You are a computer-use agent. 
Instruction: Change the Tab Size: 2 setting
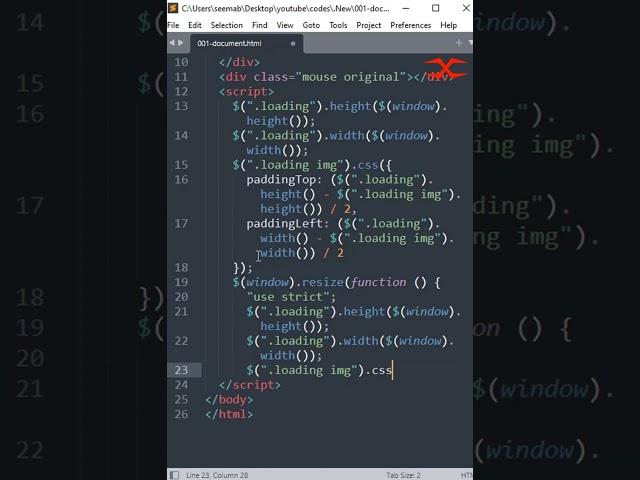(x=403, y=475)
